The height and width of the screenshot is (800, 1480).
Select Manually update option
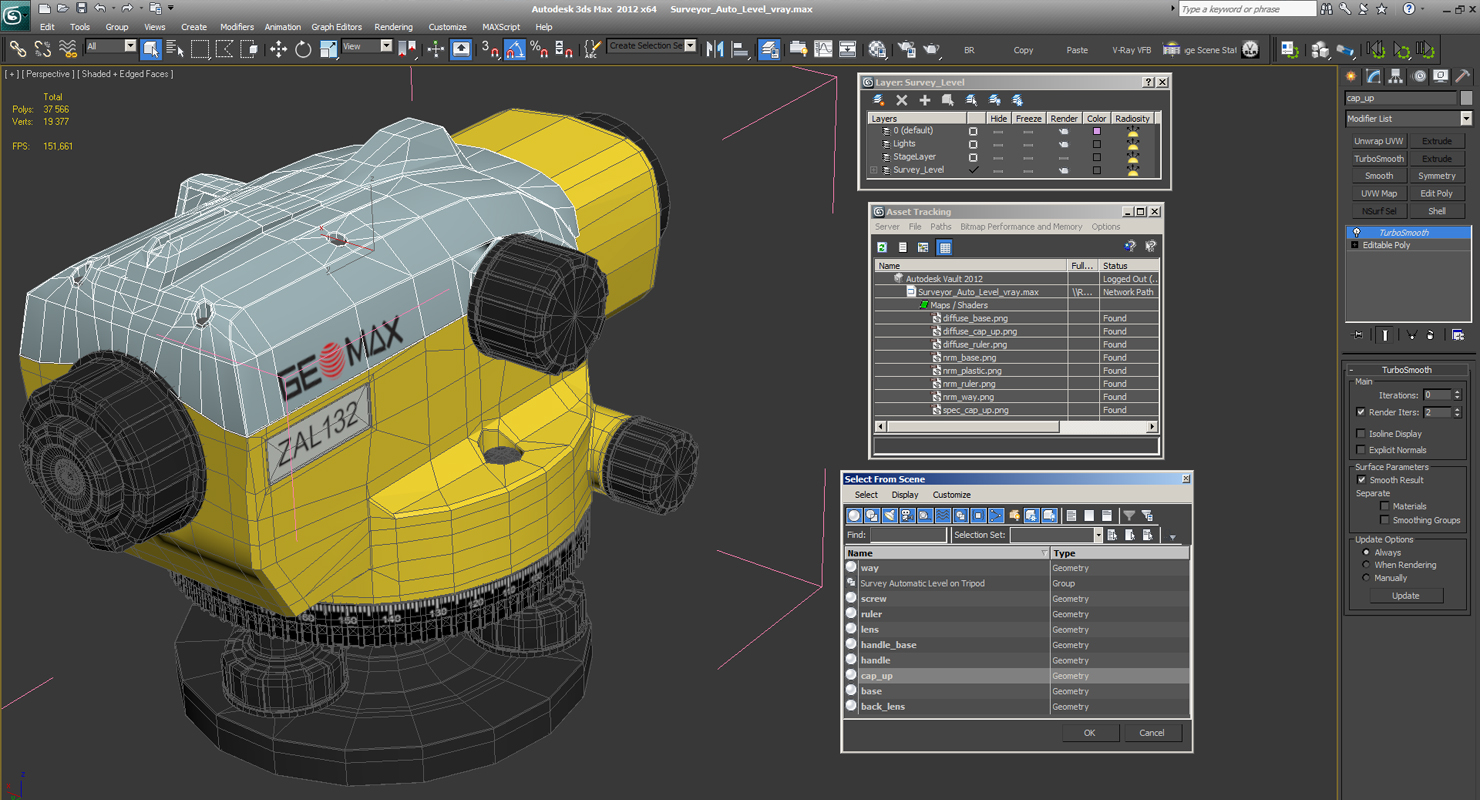point(1366,578)
